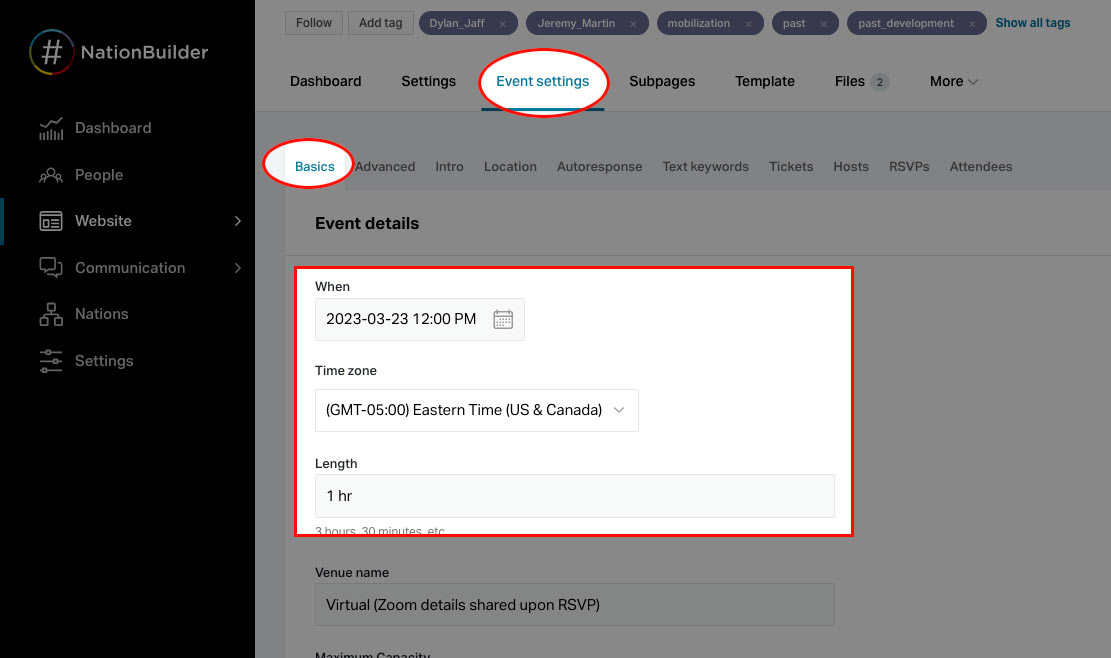Image resolution: width=1111 pixels, height=658 pixels.
Task: Expand the More menu
Action: tap(952, 81)
